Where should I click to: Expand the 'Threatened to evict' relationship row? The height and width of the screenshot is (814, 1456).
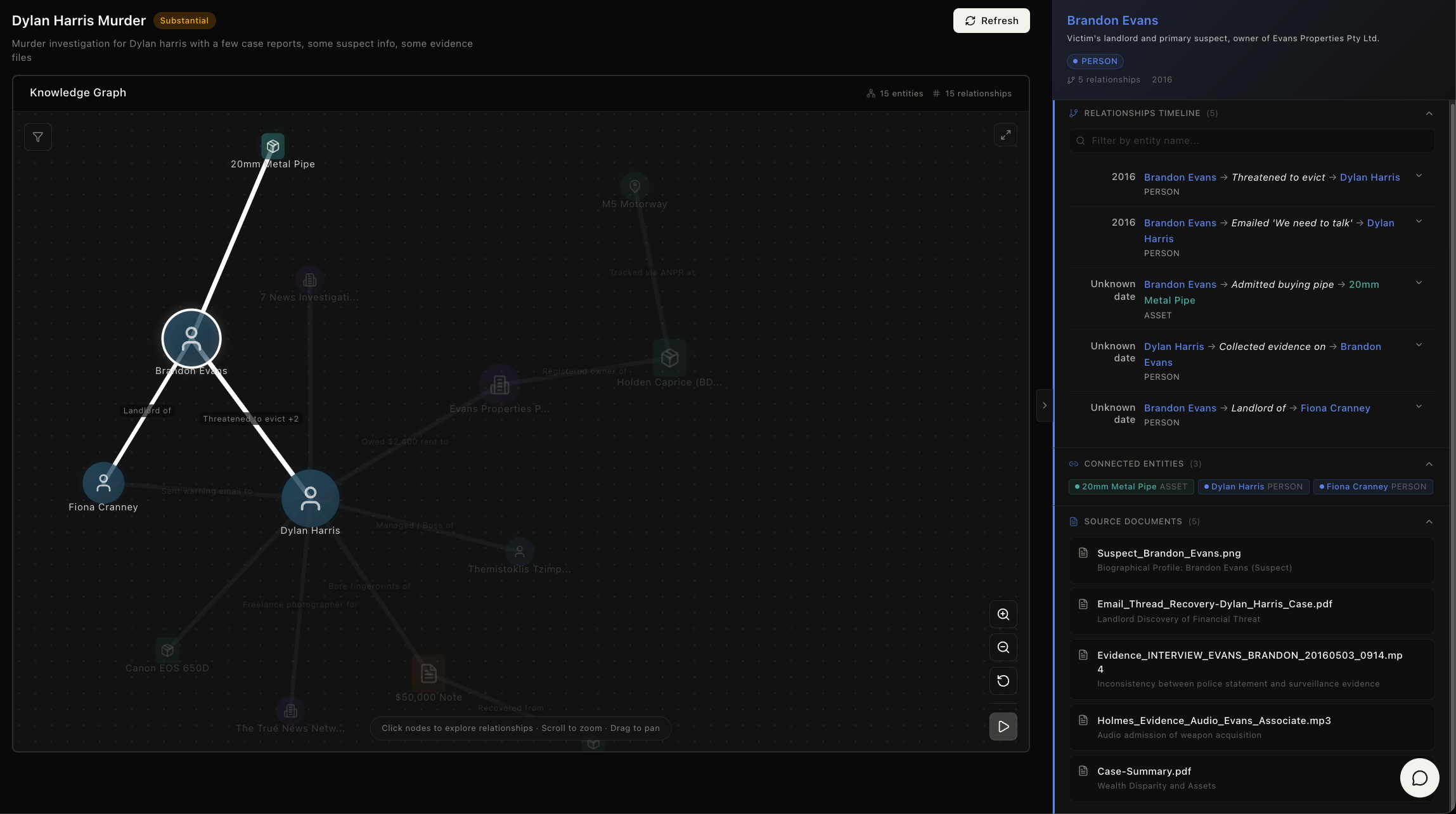pyautogui.click(x=1419, y=176)
